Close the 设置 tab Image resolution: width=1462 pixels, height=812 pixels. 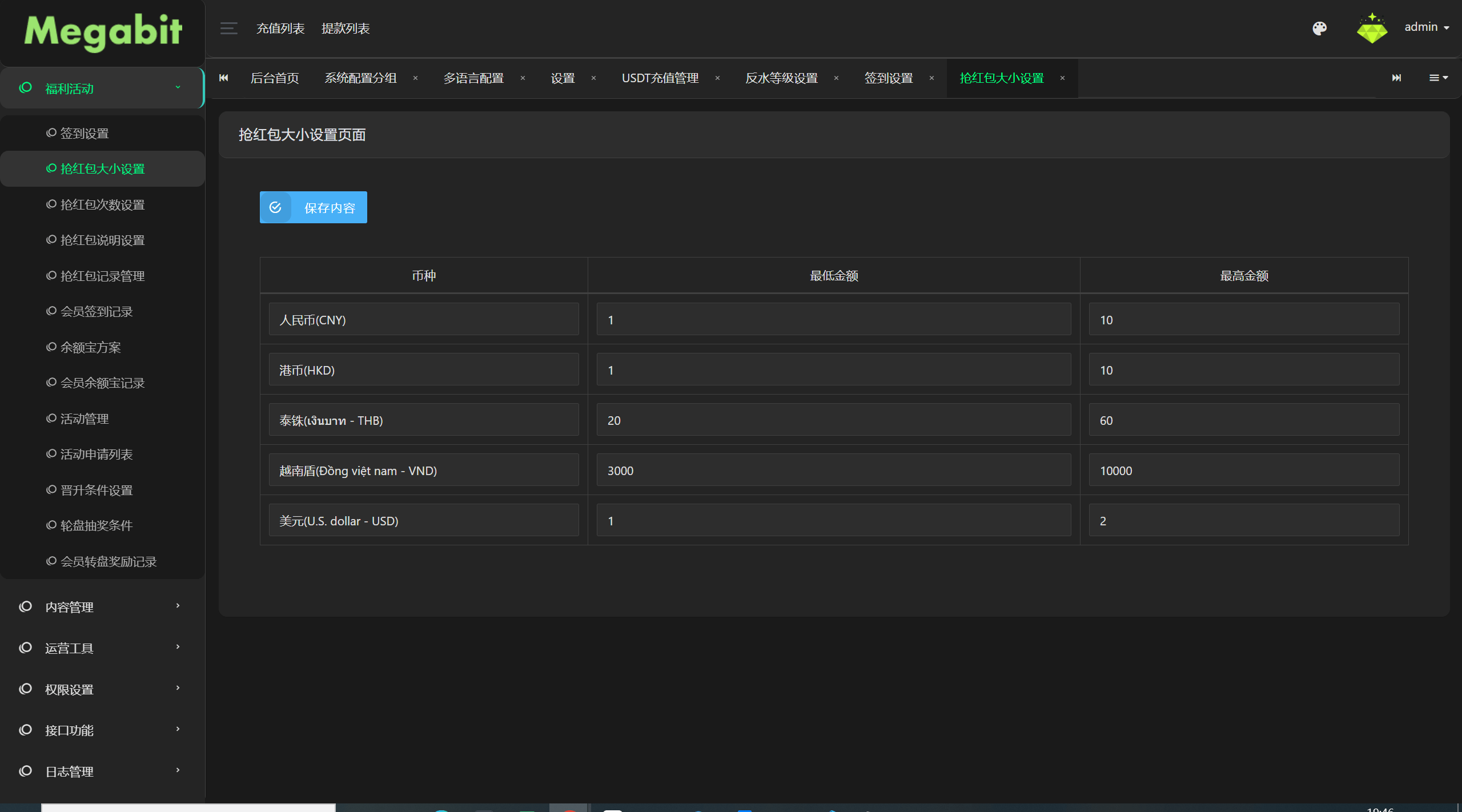[593, 78]
